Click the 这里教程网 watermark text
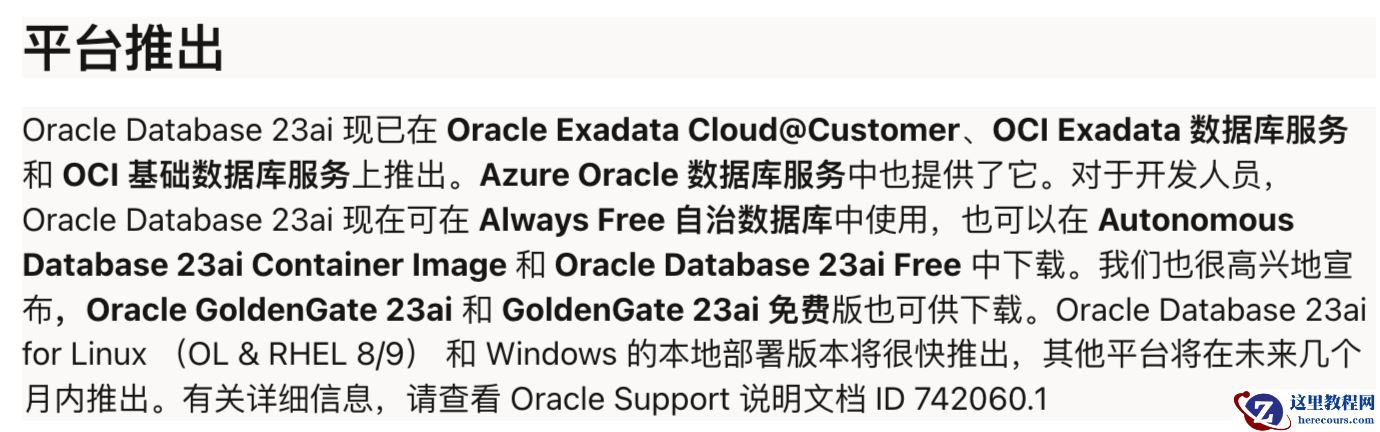The height and width of the screenshot is (432, 1380). coord(1332,403)
